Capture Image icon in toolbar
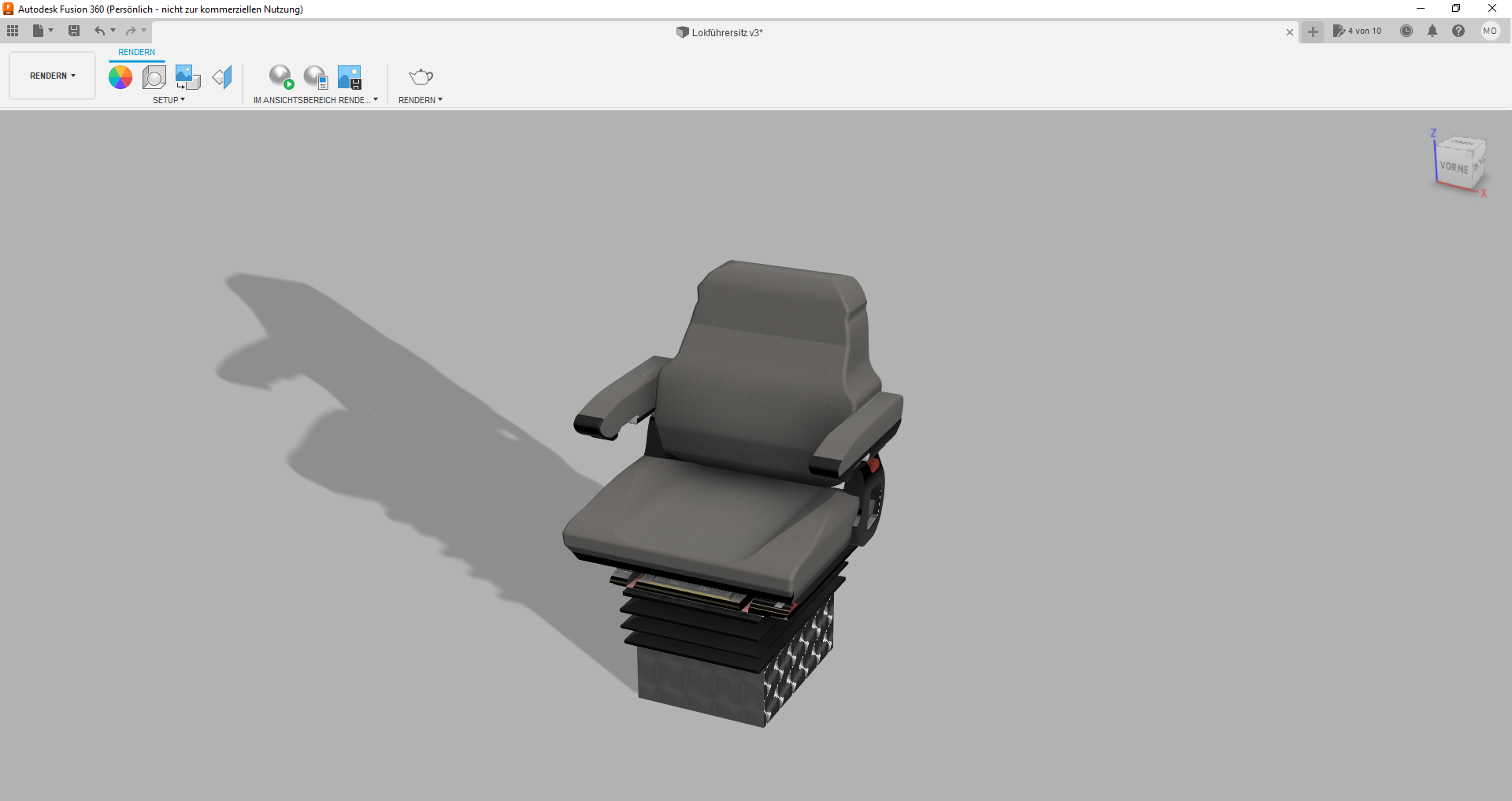Image resolution: width=1512 pixels, height=801 pixels. pyautogui.click(x=350, y=77)
